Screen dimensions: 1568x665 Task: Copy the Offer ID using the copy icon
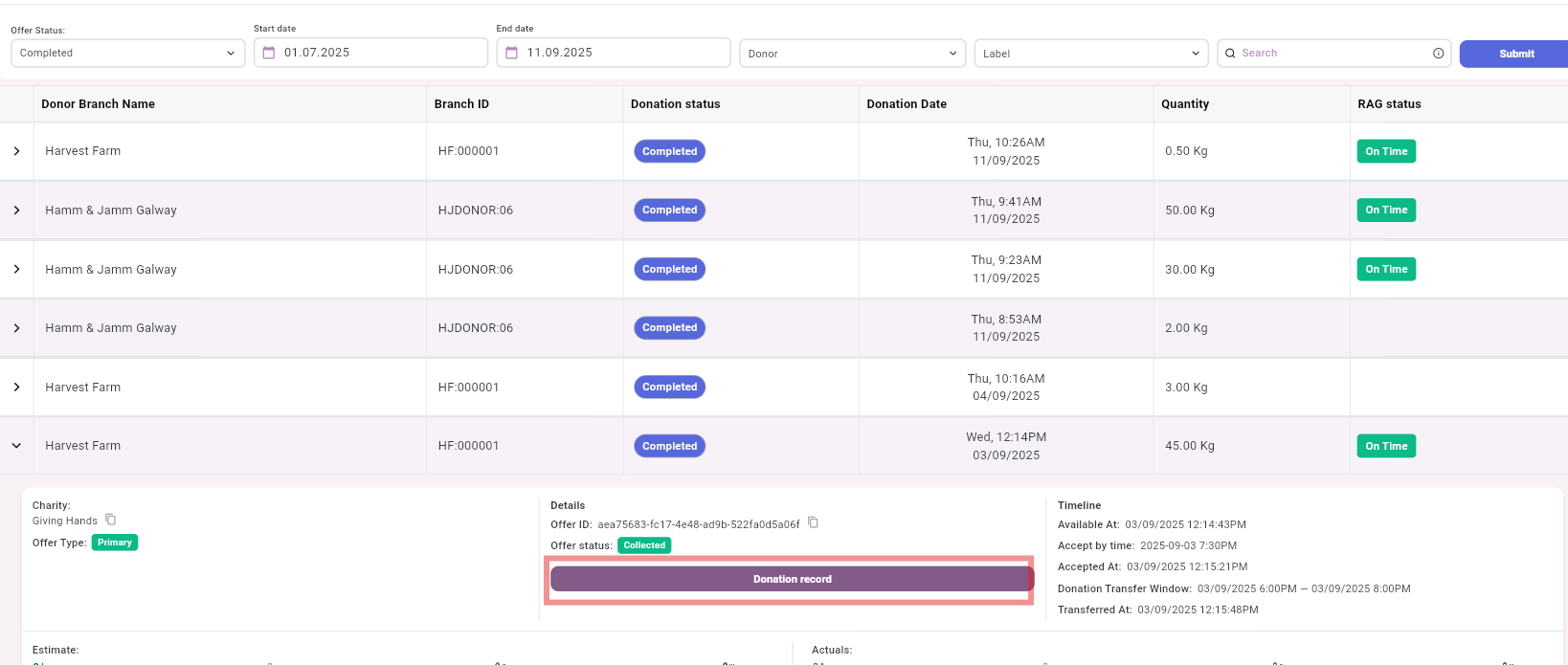point(813,522)
